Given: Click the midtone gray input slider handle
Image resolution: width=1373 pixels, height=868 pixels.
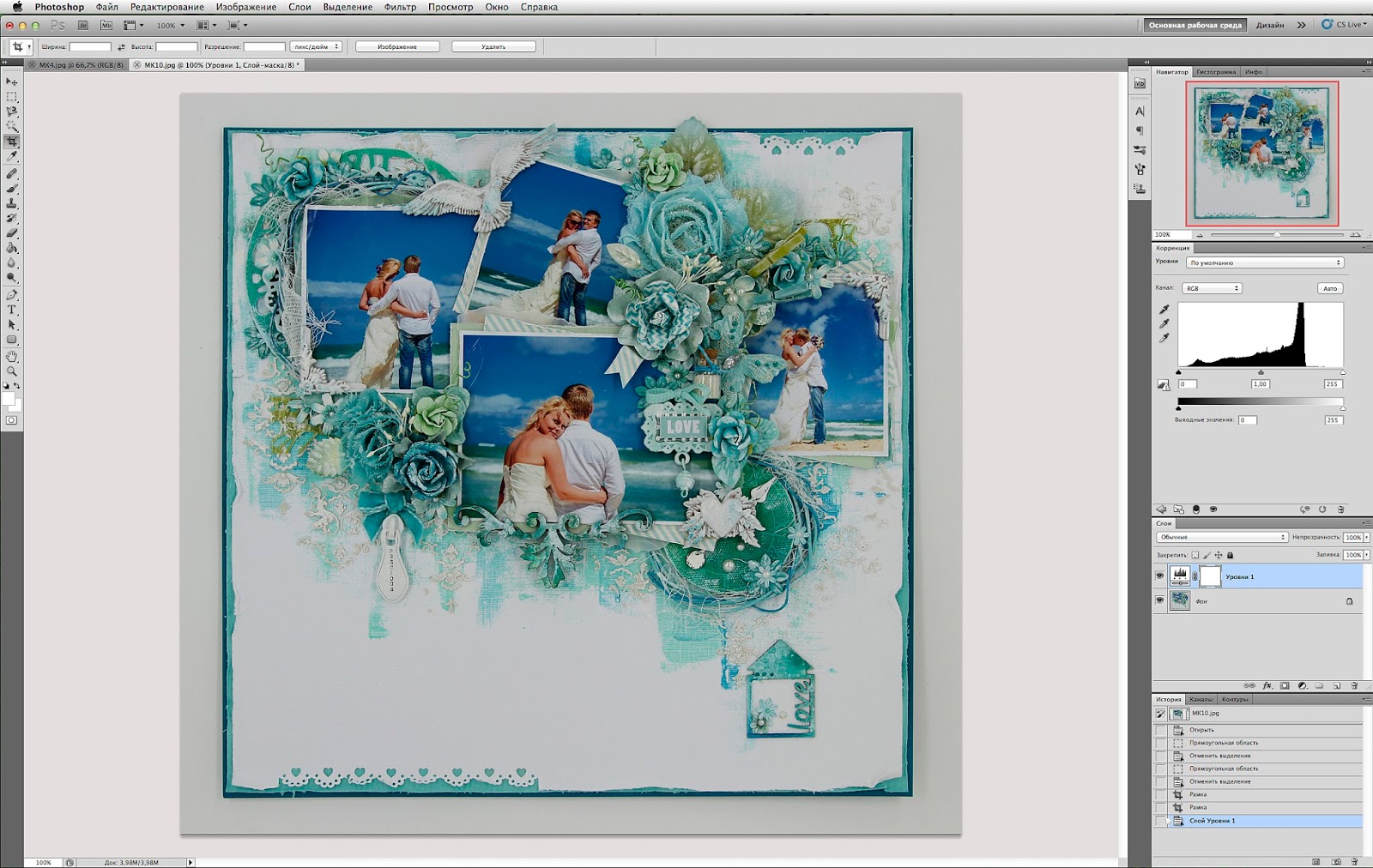Looking at the screenshot, I should pos(1261,372).
